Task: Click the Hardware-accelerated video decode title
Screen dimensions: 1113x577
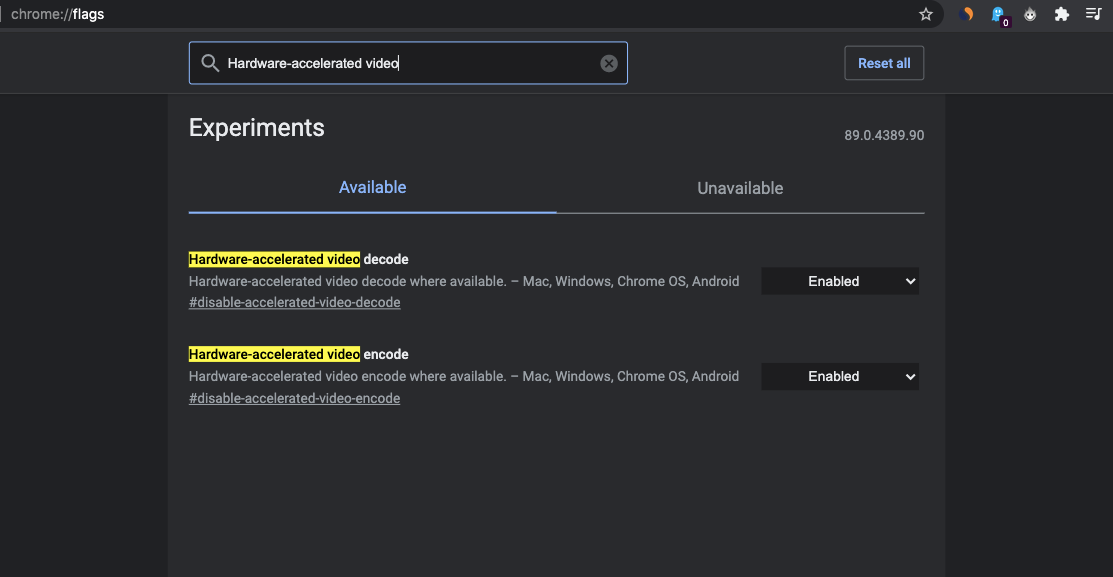Action: 298,260
